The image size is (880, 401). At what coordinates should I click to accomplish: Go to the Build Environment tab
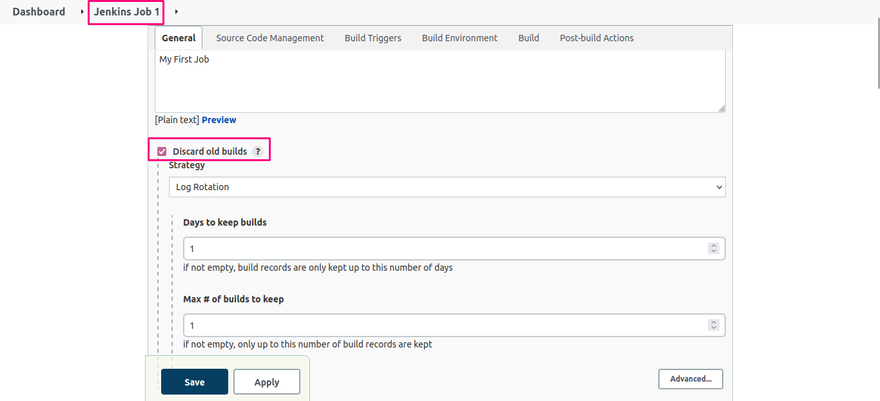pos(460,38)
